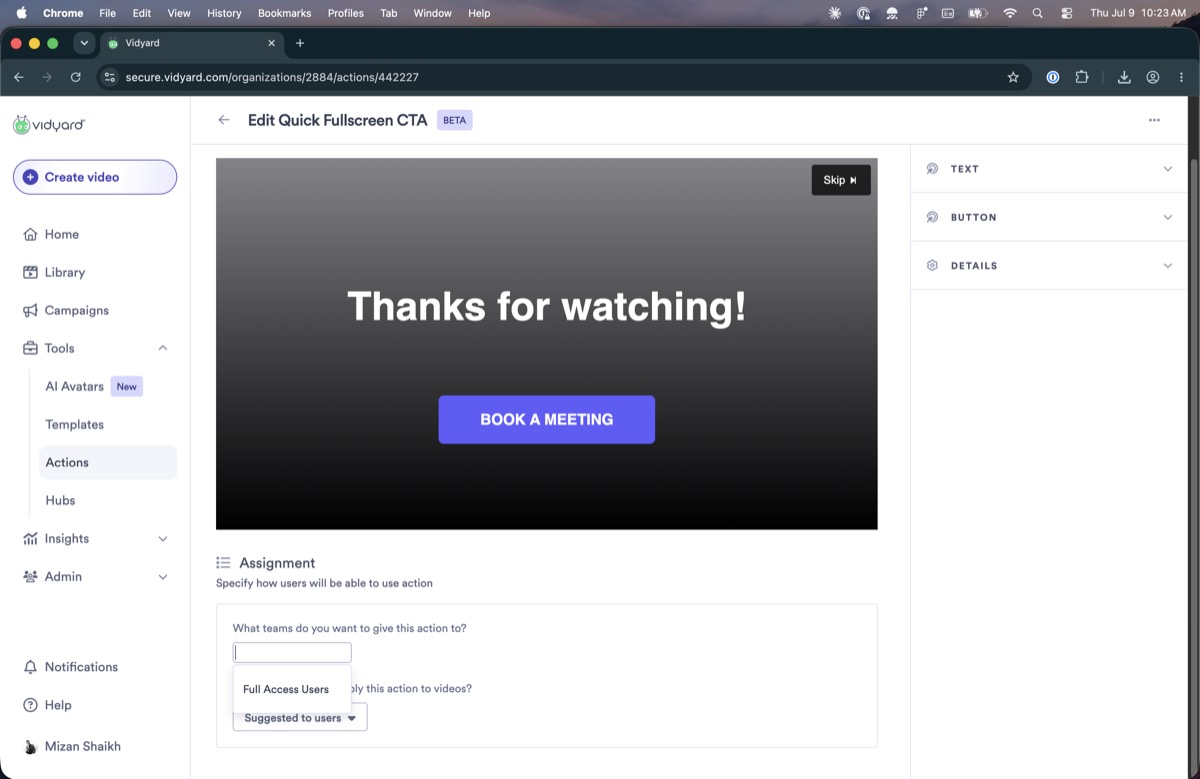Click the browser back arrow

point(18,77)
